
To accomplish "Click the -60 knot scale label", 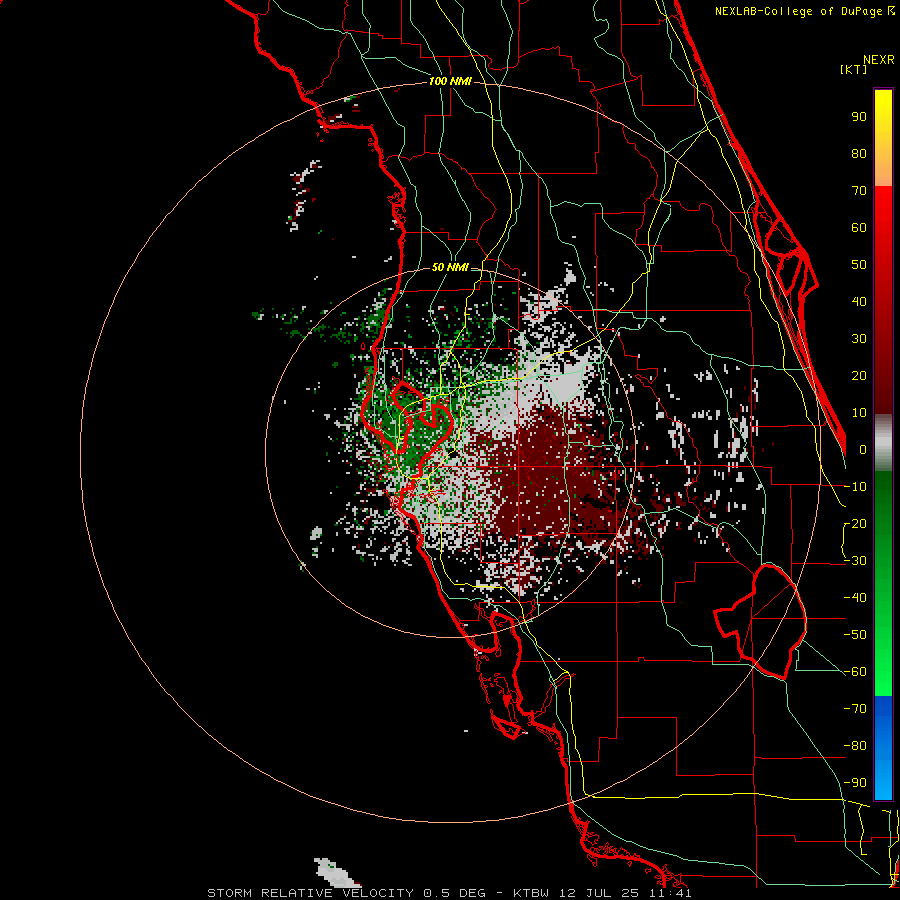I will pyautogui.click(x=855, y=672).
